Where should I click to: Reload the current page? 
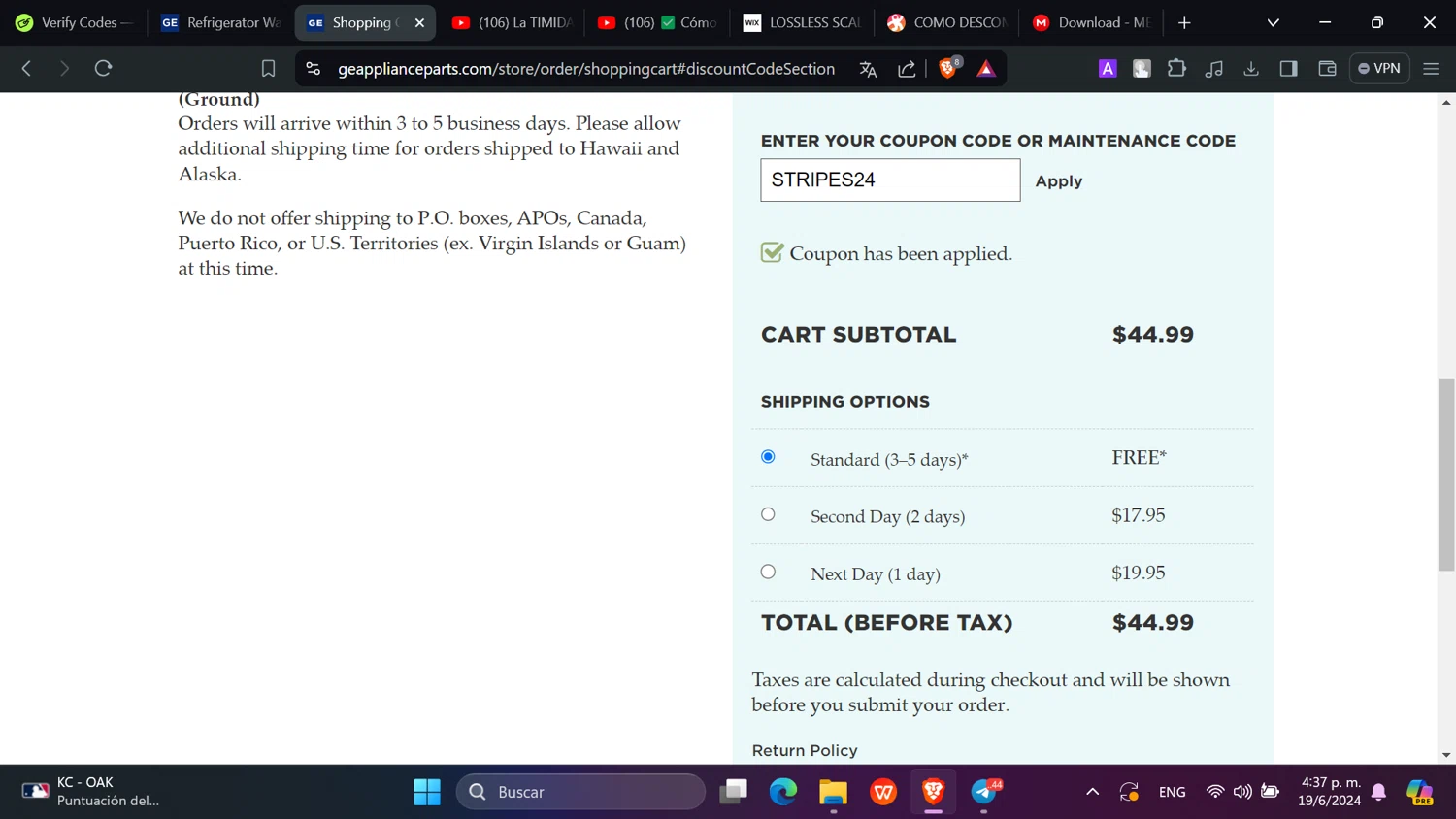coord(103,68)
